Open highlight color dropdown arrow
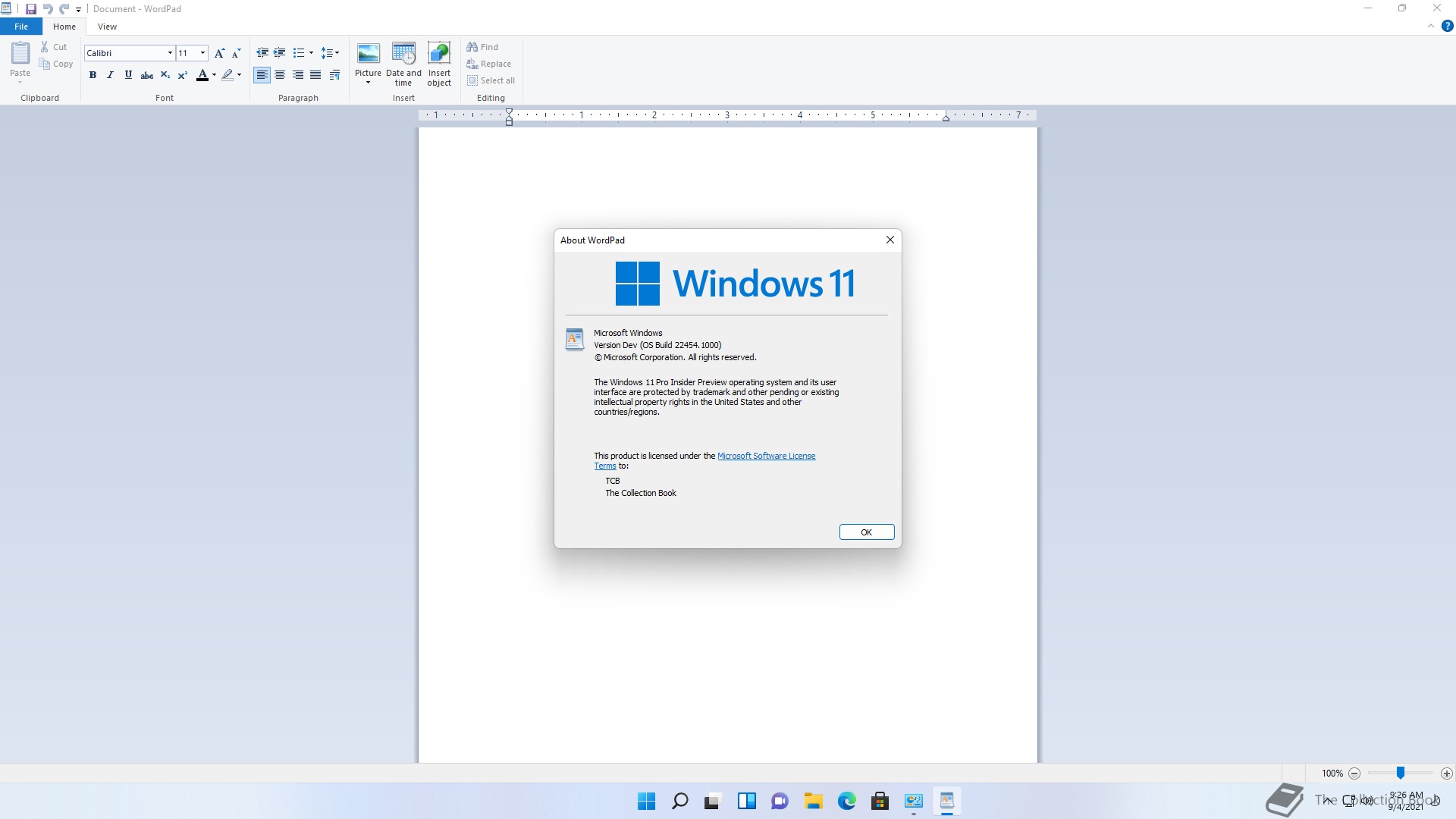 (x=239, y=75)
